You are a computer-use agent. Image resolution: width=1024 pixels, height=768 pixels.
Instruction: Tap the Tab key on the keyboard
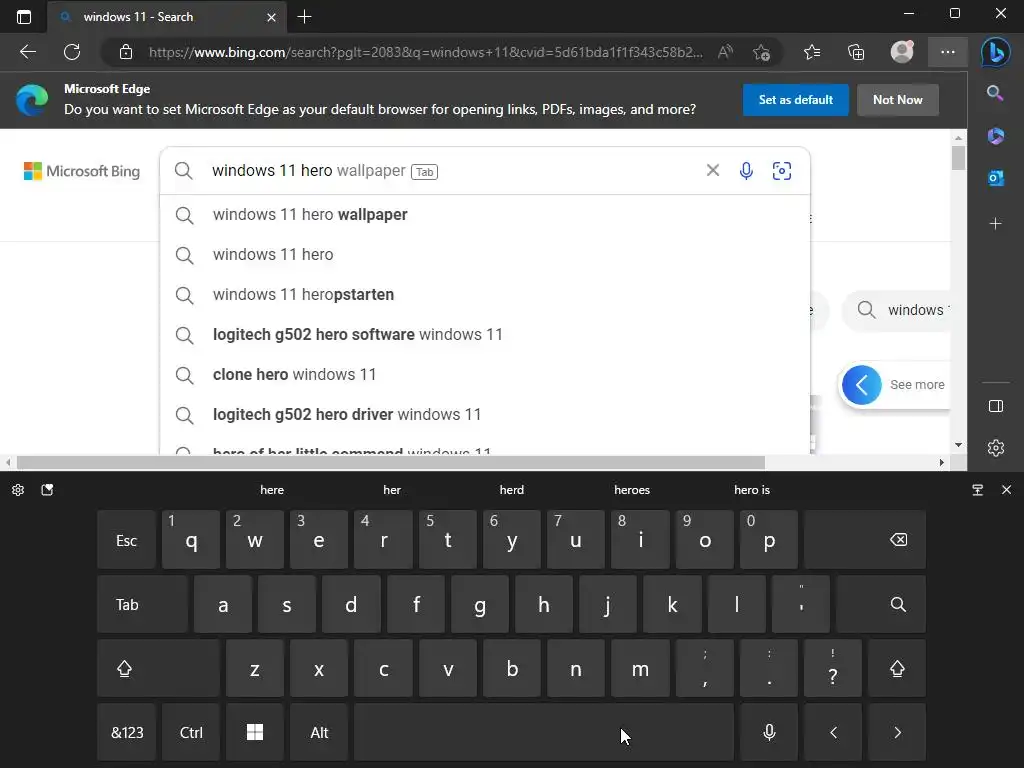142,604
